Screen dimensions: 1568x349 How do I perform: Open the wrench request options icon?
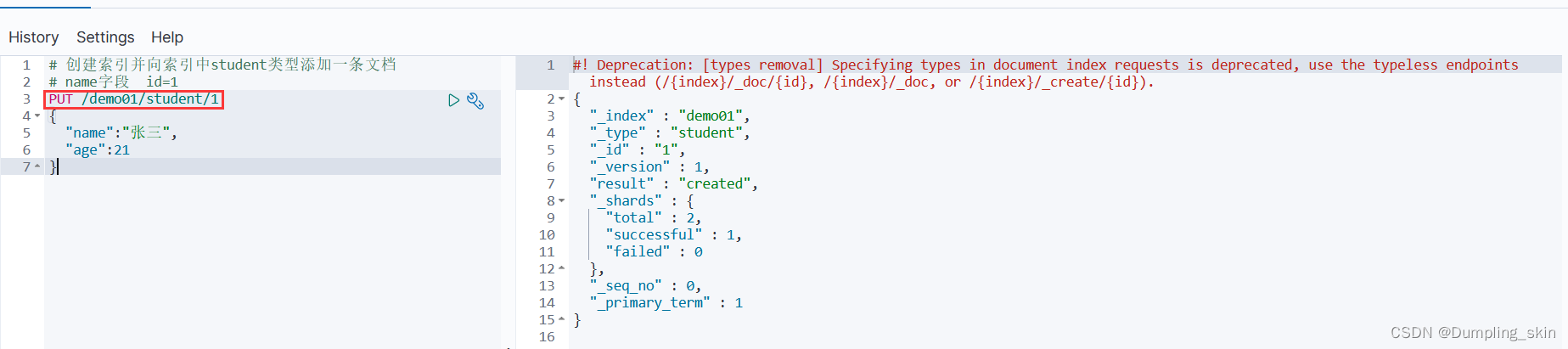[x=475, y=101]
